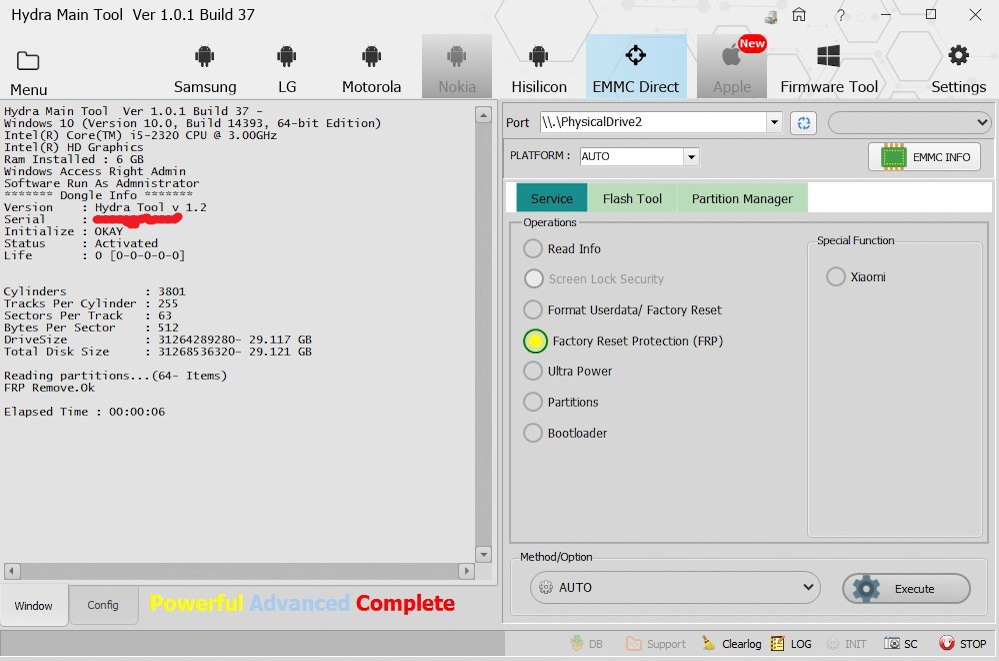Image resolution: width=999 pixels, height=661 pixels.
Task: Open Settings gear
Action: (x=958, y=68)
